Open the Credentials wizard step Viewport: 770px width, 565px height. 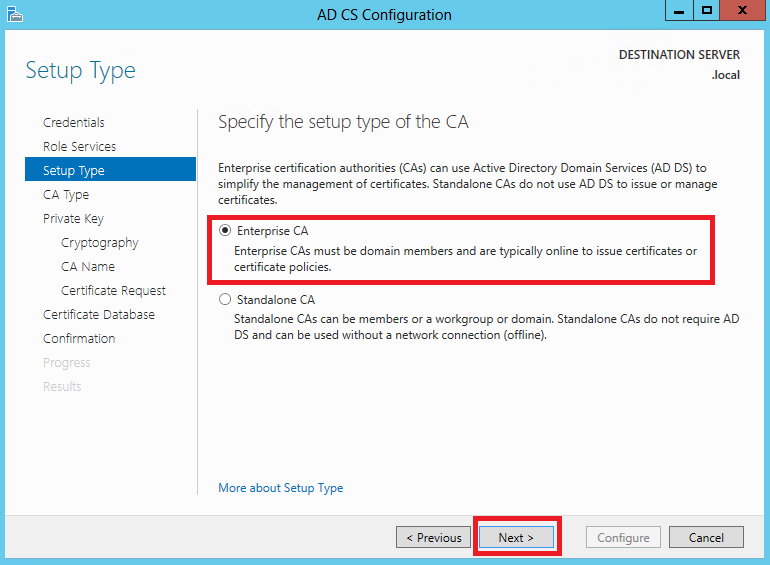tap(74, 123)
